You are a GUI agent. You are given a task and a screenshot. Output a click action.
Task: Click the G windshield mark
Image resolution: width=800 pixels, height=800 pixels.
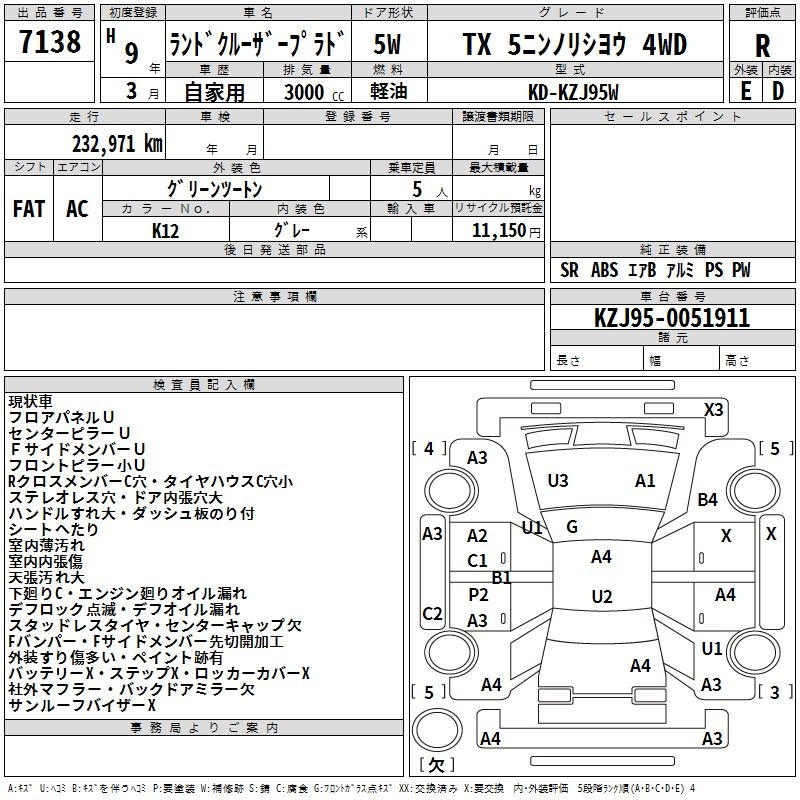[572, 527]
